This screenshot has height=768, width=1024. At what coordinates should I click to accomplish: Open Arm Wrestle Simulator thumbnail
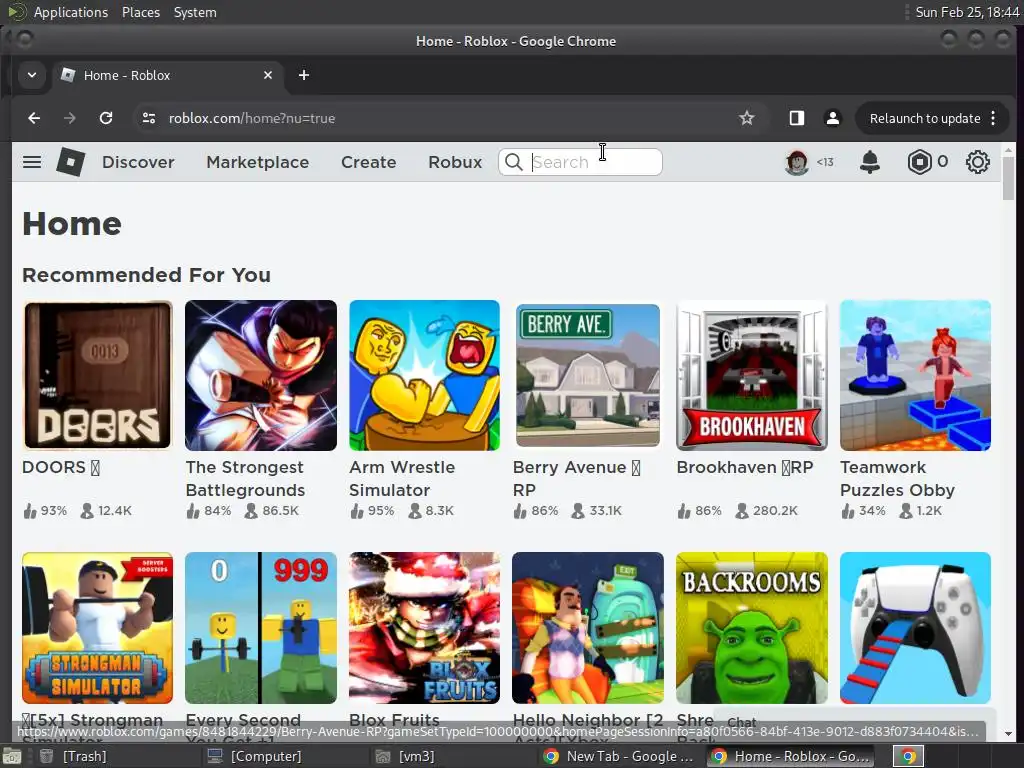[424, 376]
